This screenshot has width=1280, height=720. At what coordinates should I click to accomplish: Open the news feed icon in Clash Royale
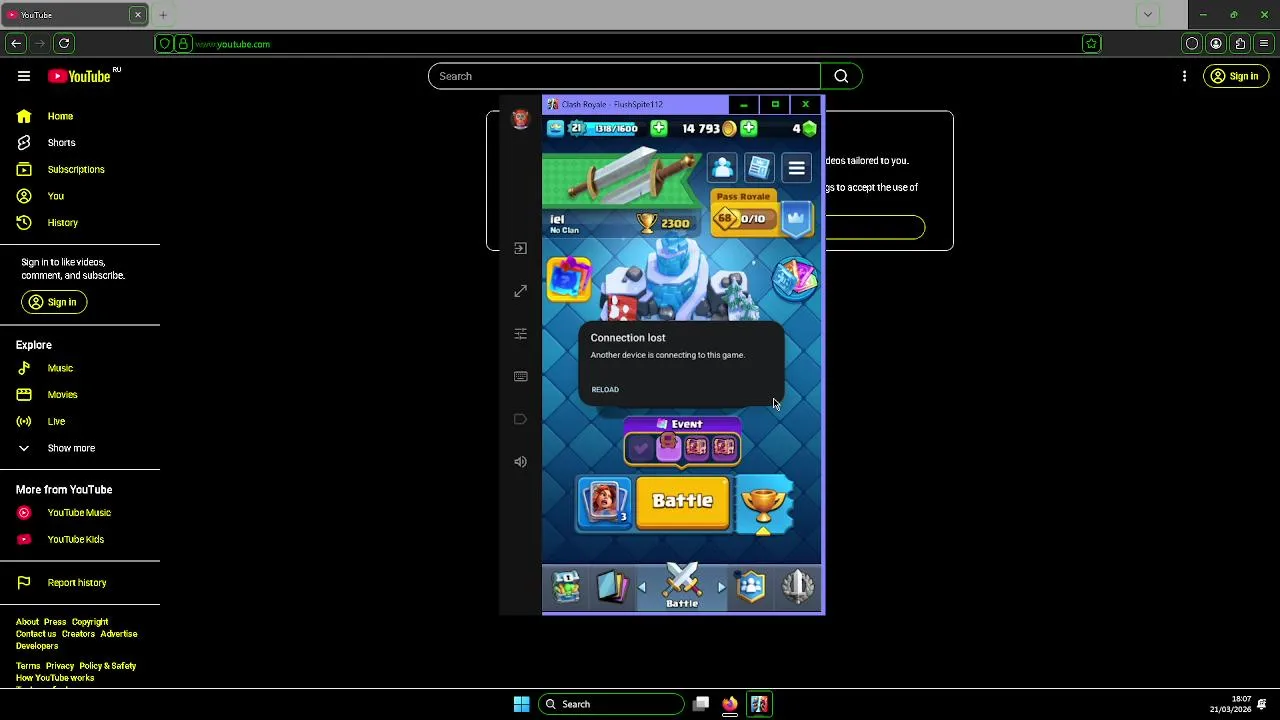click(759, 168)
